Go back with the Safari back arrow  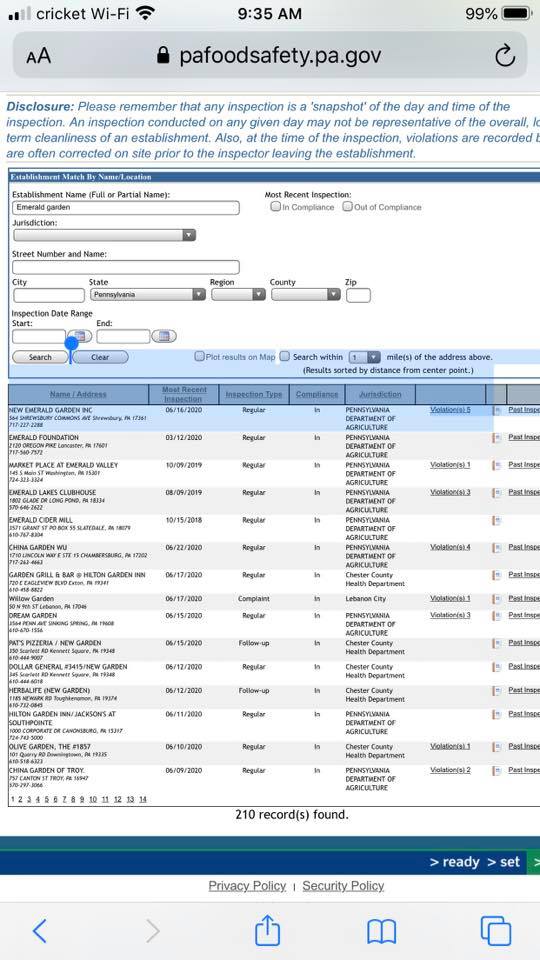39,931
